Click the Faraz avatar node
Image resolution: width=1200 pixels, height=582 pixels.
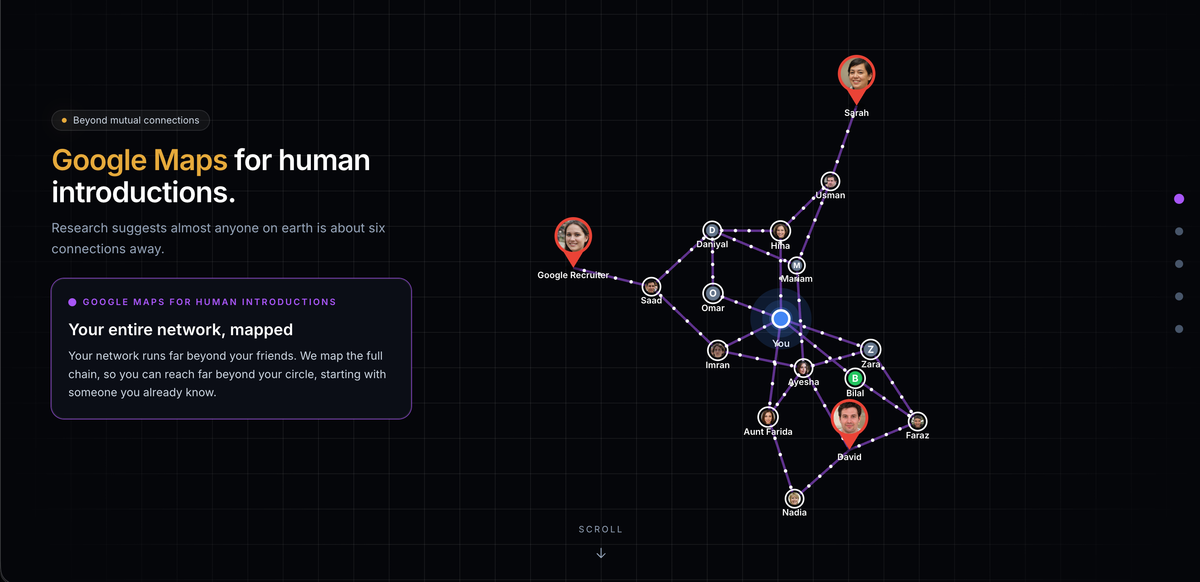click(x=917, y=421)
